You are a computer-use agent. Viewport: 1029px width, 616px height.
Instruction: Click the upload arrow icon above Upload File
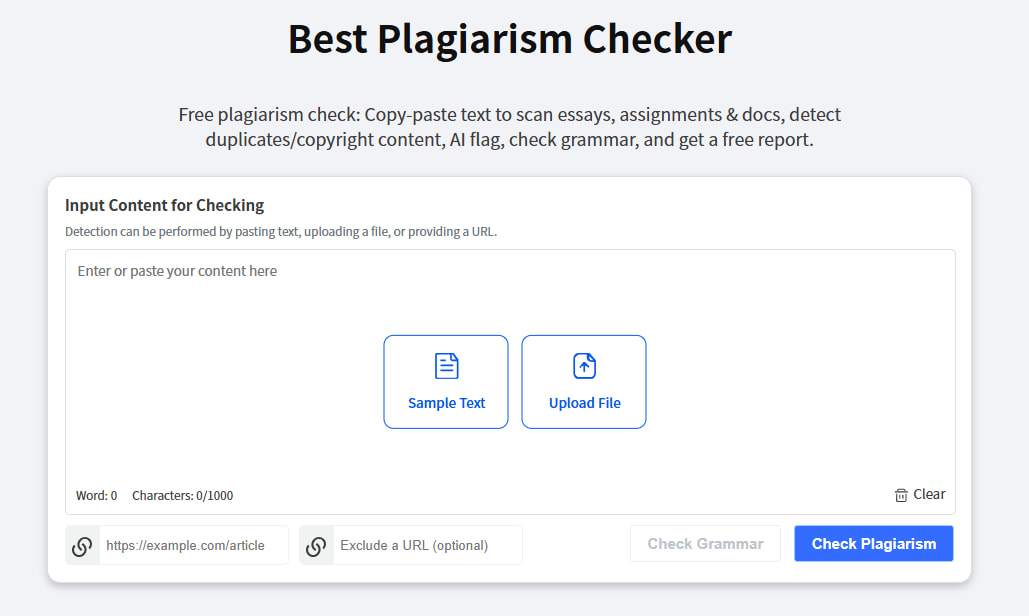point(584,366)
